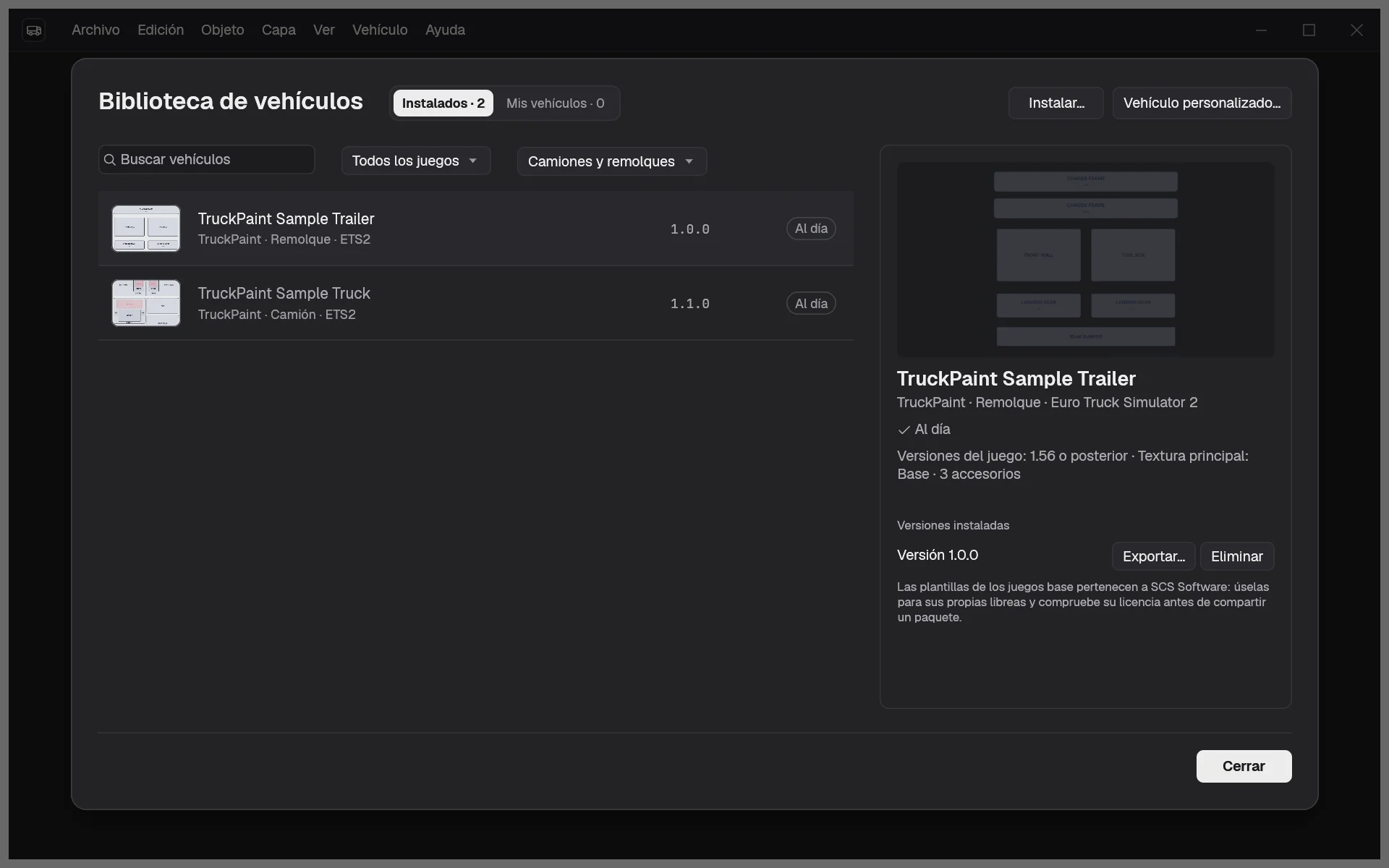Select the TruckPaint Sample Truck thumbnail
1389x868 pixels.
(146, 303)
